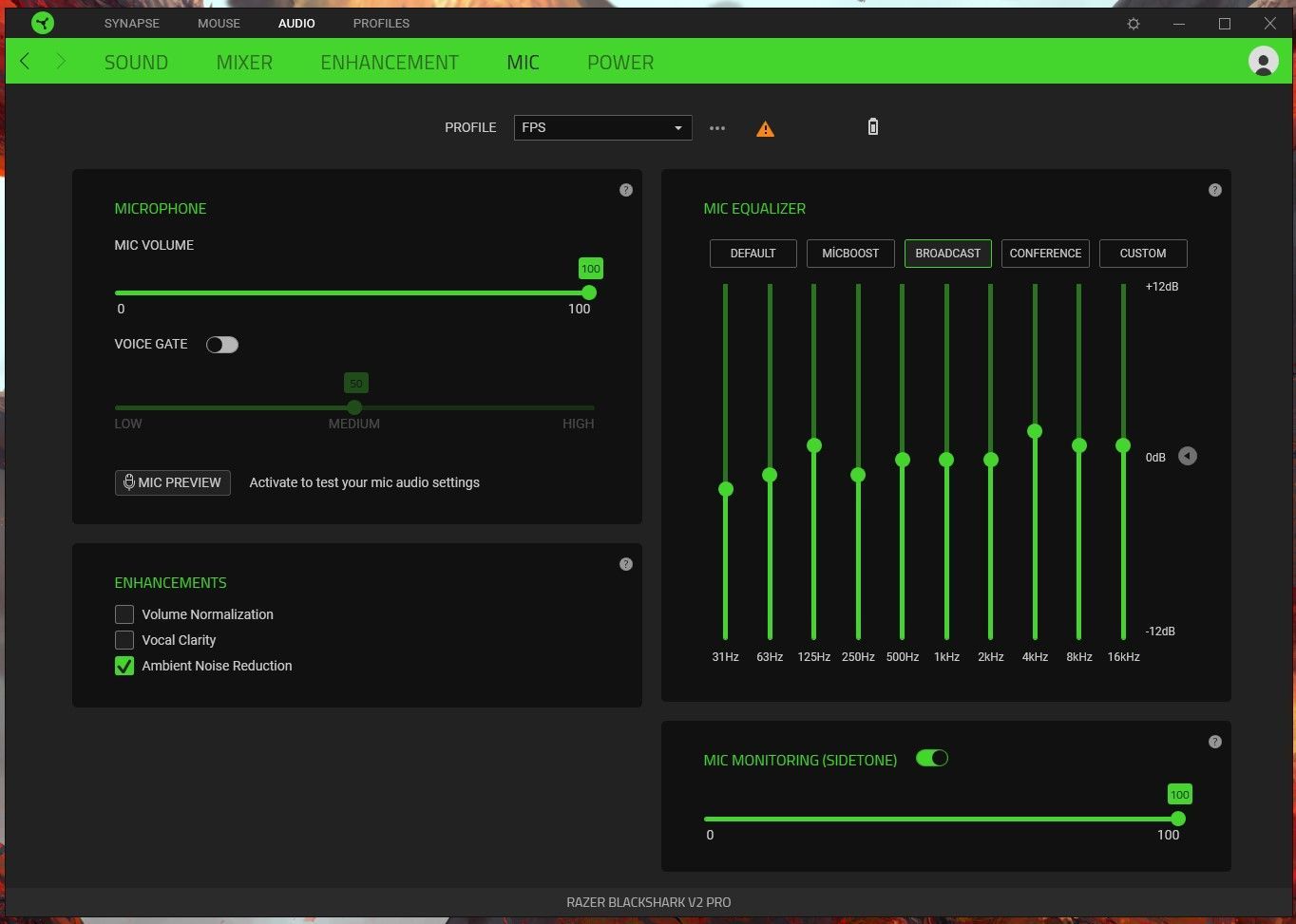Image resolution: width=1296 pixels, height=924 pixels.
Task: Open the Profiles top menu
Action: 381,23
